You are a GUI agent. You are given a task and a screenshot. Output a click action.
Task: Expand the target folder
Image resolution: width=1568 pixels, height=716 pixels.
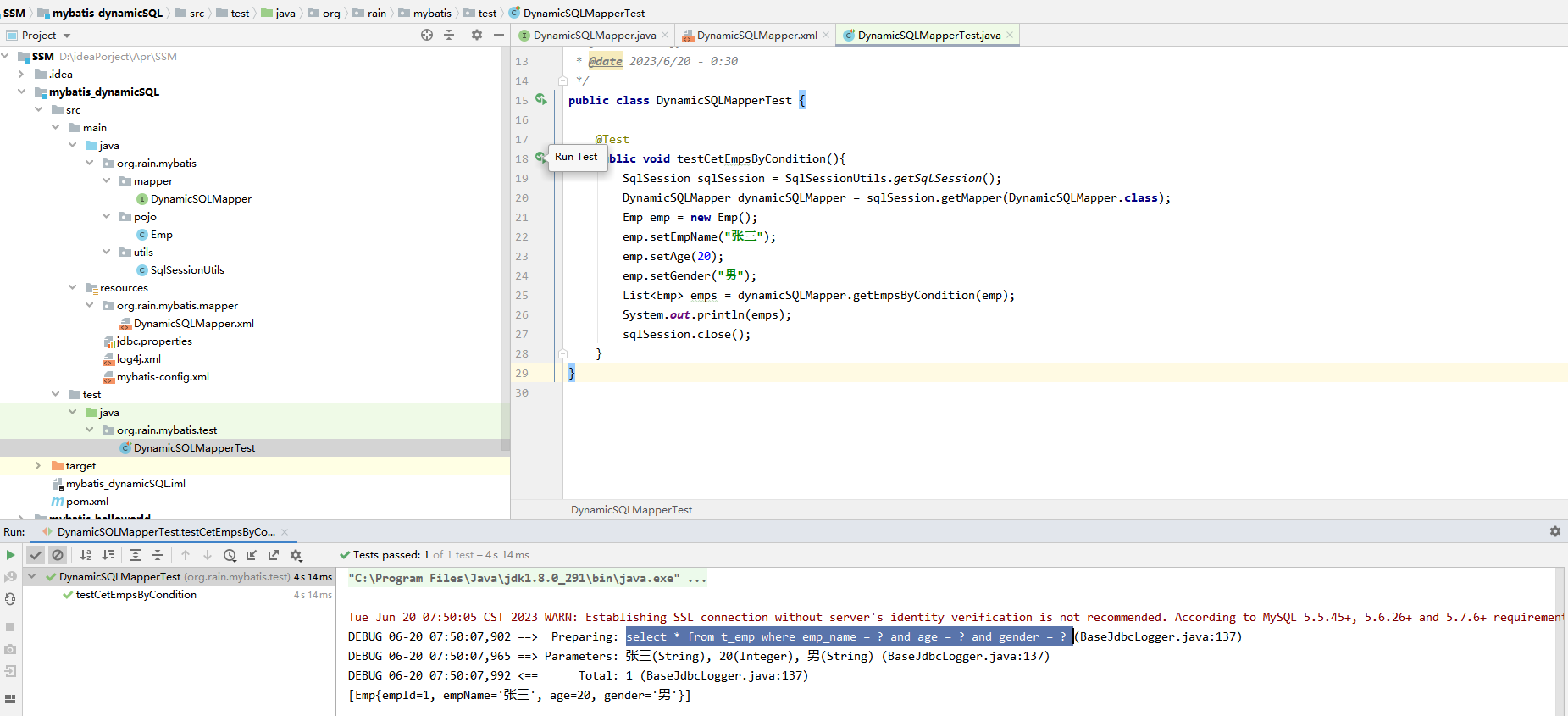pos(37,465)
